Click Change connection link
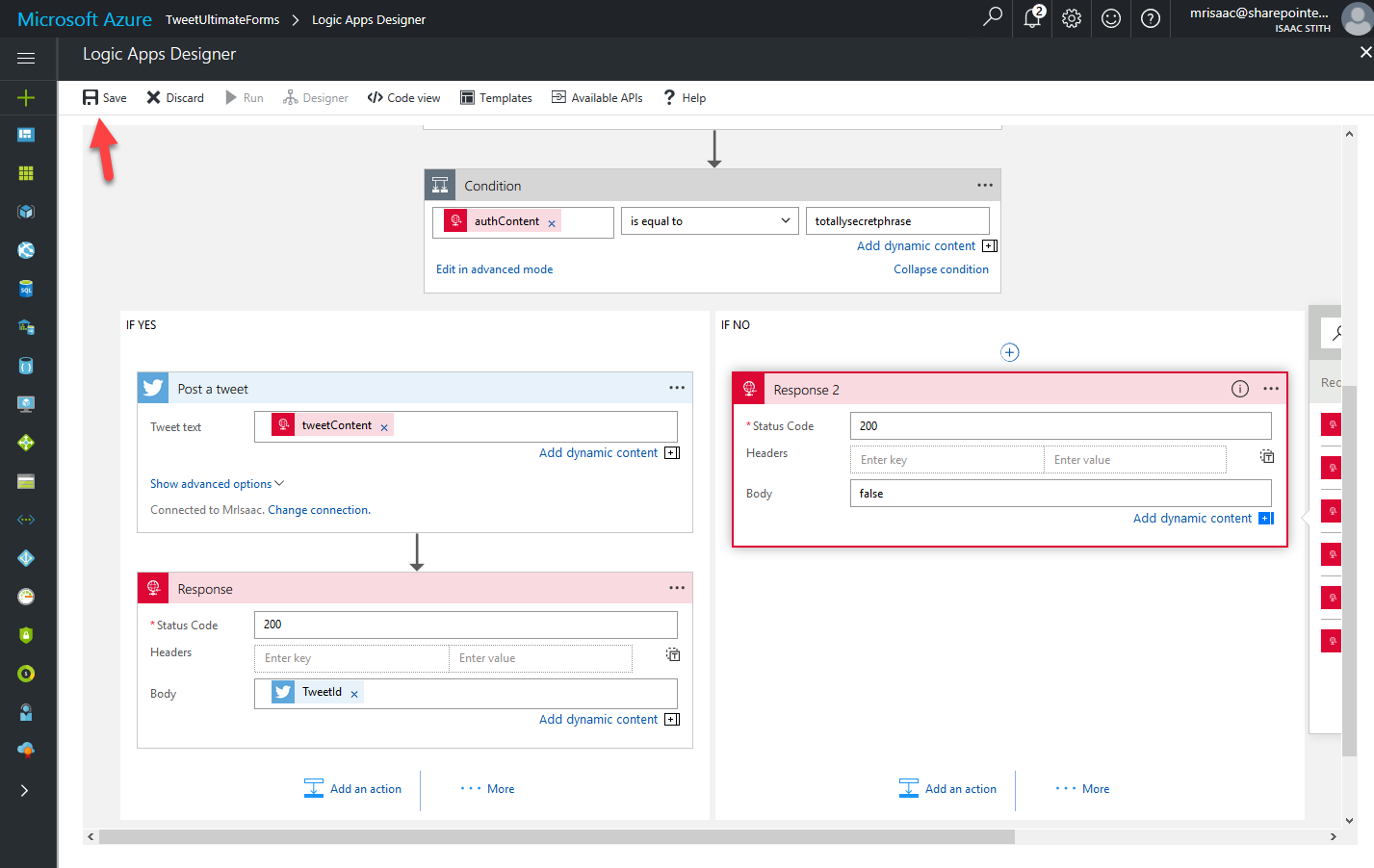The height and width of the screenshot is (868, 1374). point(319,510)
